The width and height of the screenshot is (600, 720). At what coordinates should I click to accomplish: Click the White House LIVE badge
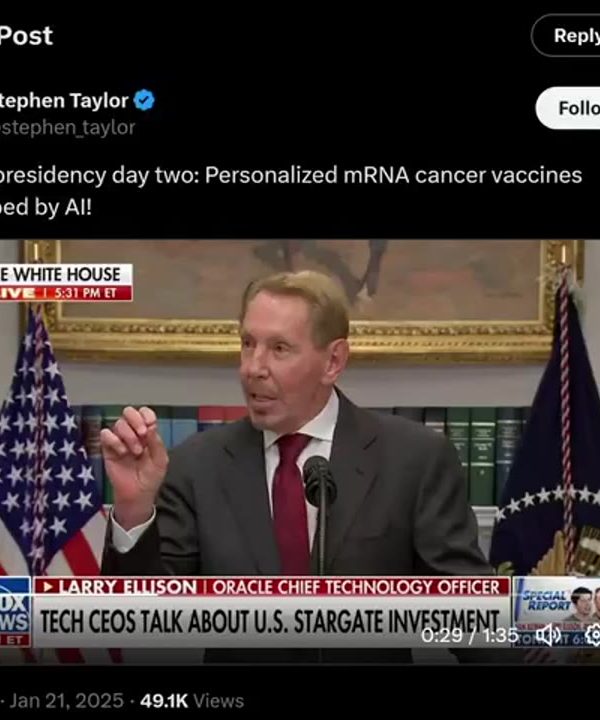pos(66,283)
